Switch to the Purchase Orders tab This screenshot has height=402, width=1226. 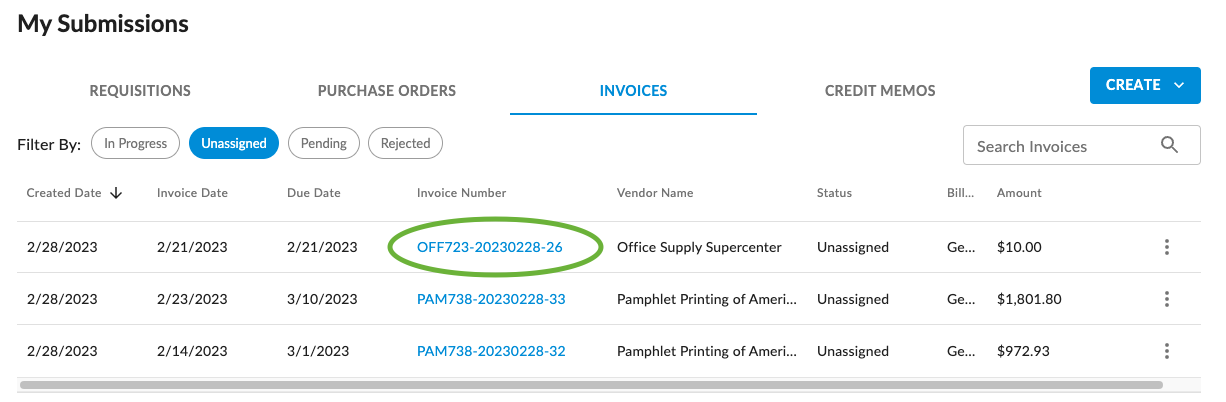pos(387,91)
